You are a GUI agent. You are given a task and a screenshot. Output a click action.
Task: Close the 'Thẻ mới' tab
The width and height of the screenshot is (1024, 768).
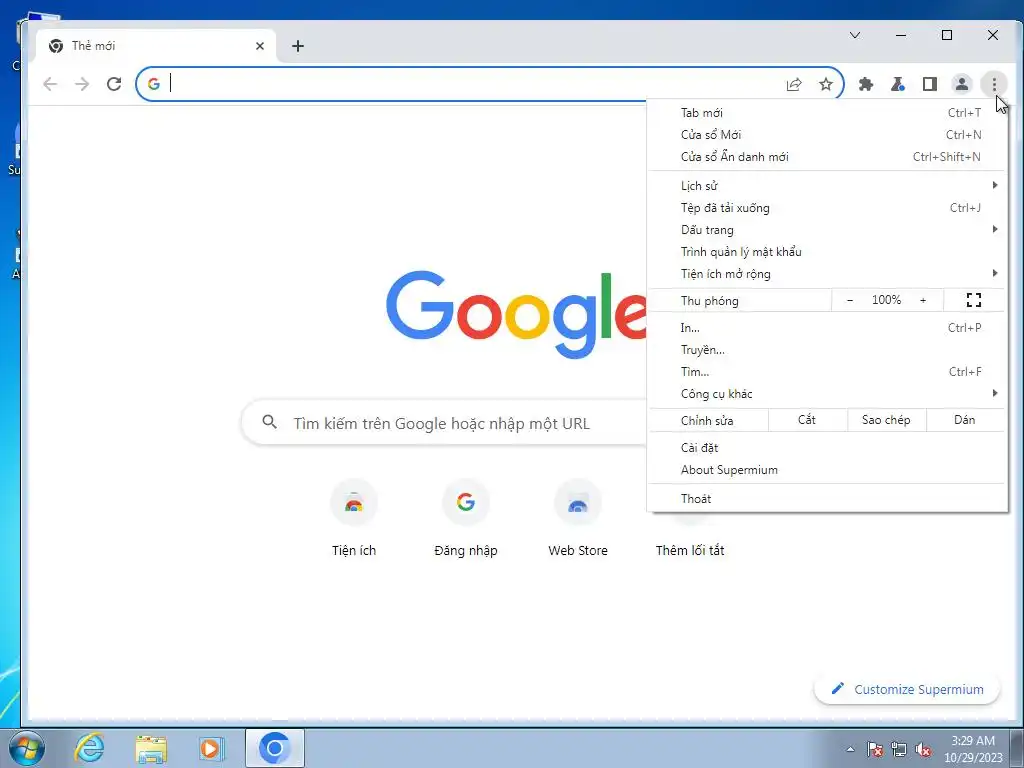pyautogui.click(x=260, y=46)
